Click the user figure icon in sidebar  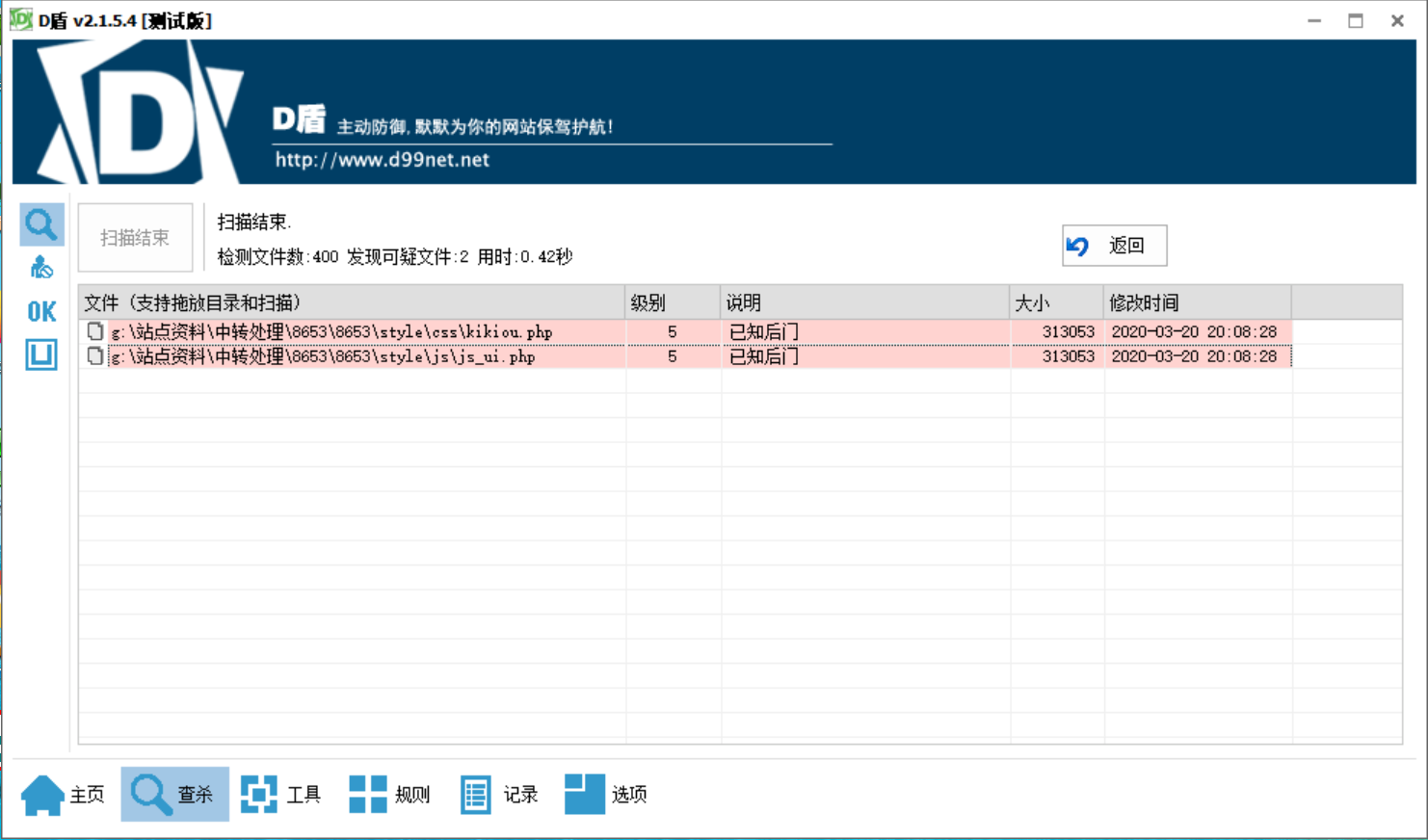[x=41, y=268]
